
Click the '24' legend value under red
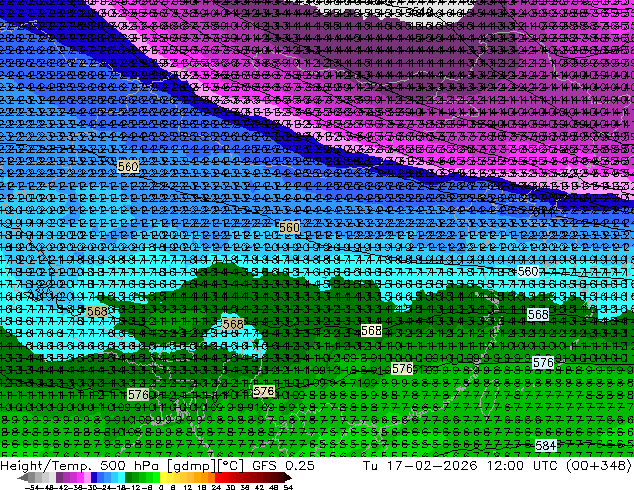click(x=216, y=487)
